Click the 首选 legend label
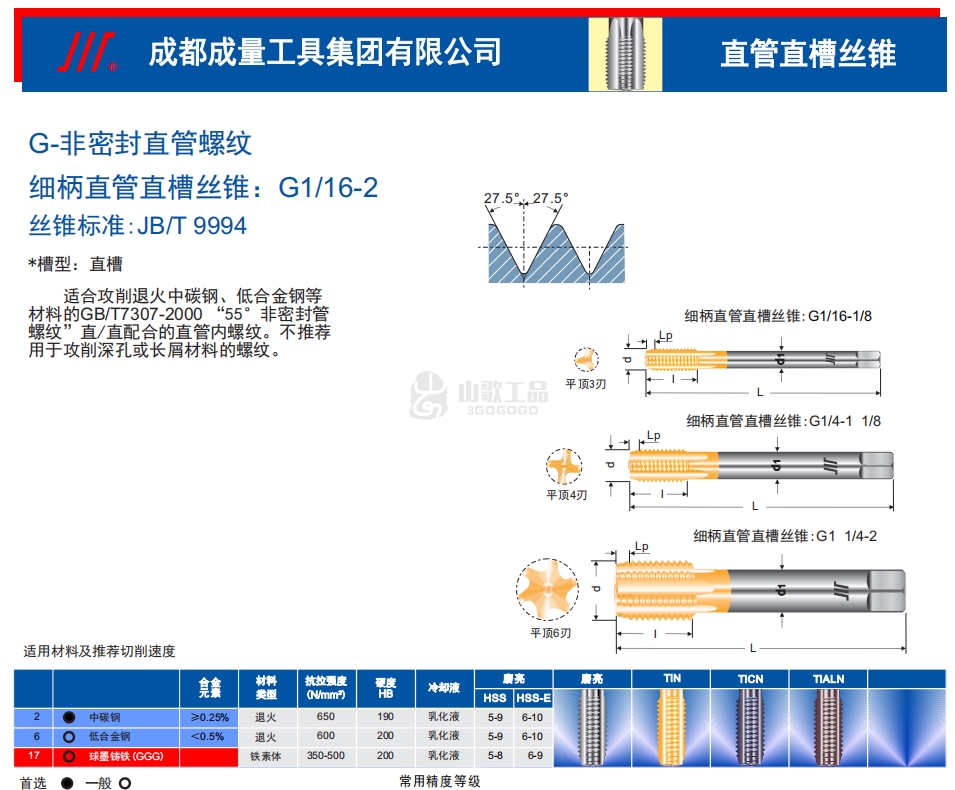 coord(33,783)
